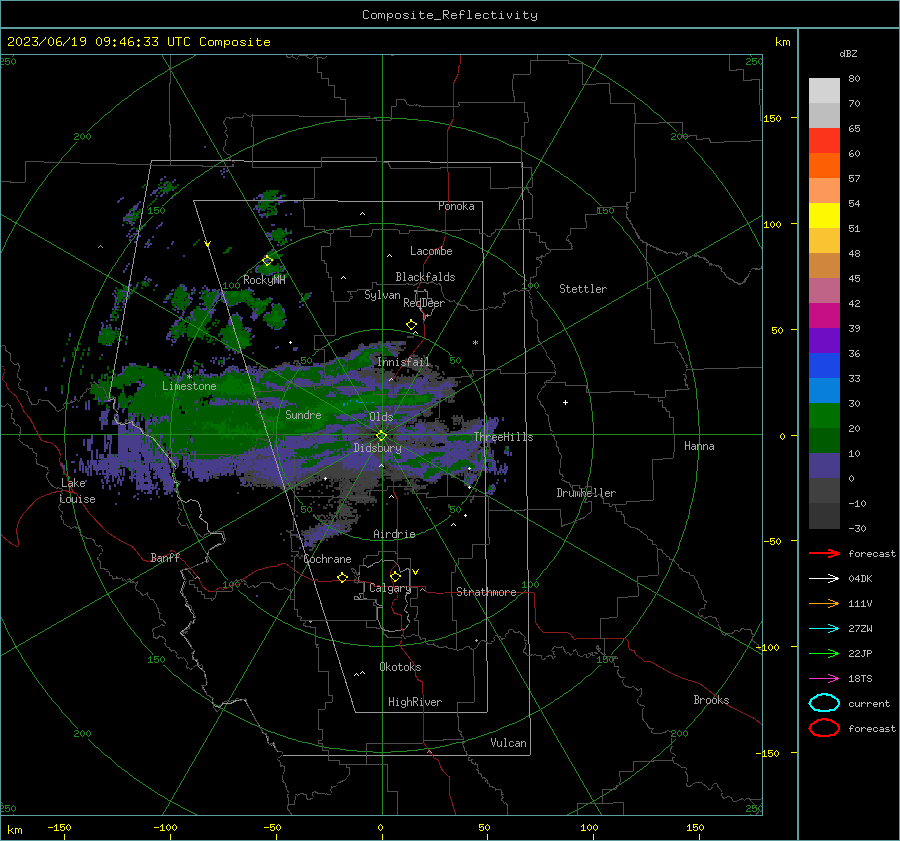This screenshot has width=900, height=841.
Task: Click the Ponoka label
Action: point(456,206)
